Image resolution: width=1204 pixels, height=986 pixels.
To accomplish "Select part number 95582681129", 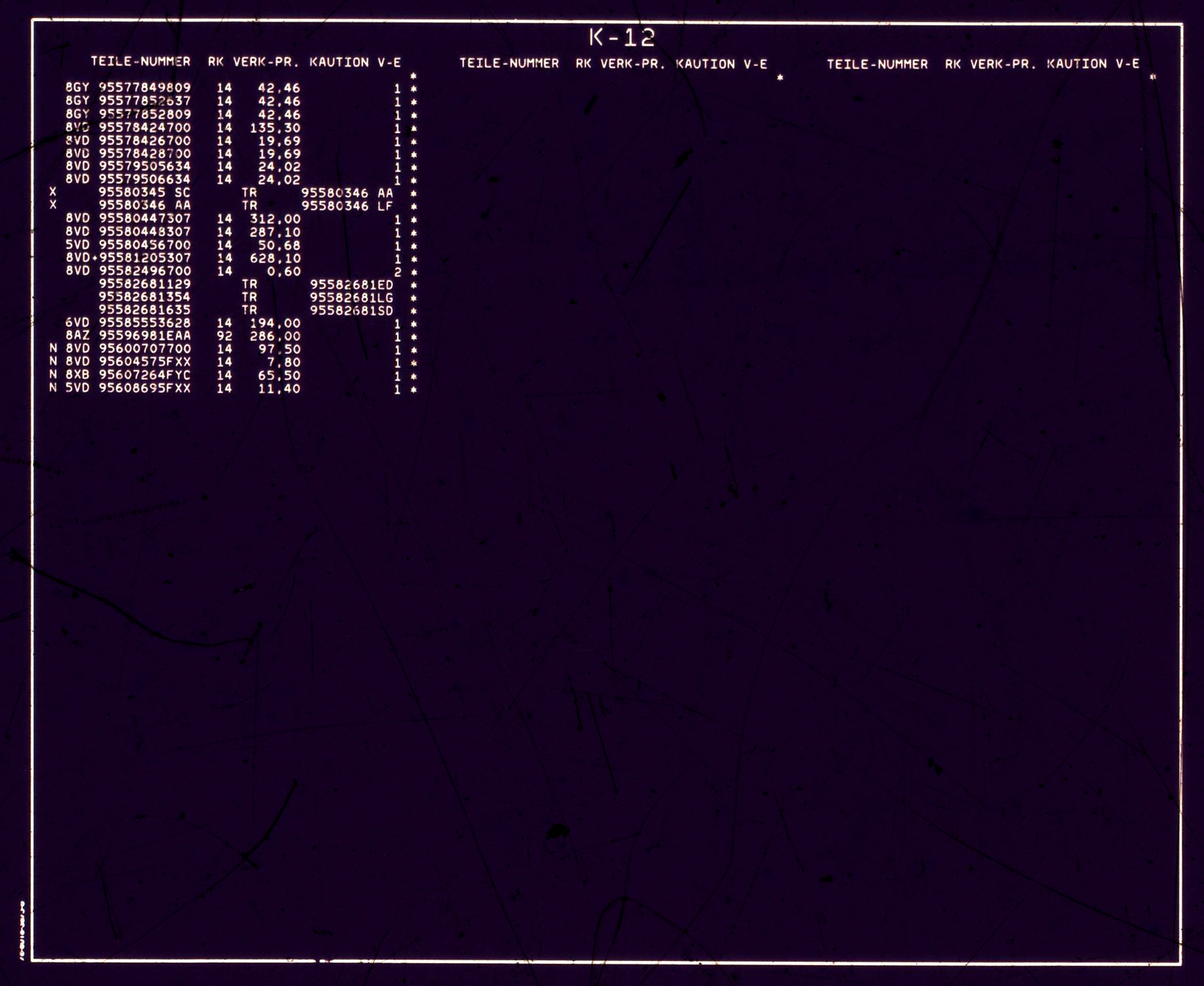I will [145, 284].
